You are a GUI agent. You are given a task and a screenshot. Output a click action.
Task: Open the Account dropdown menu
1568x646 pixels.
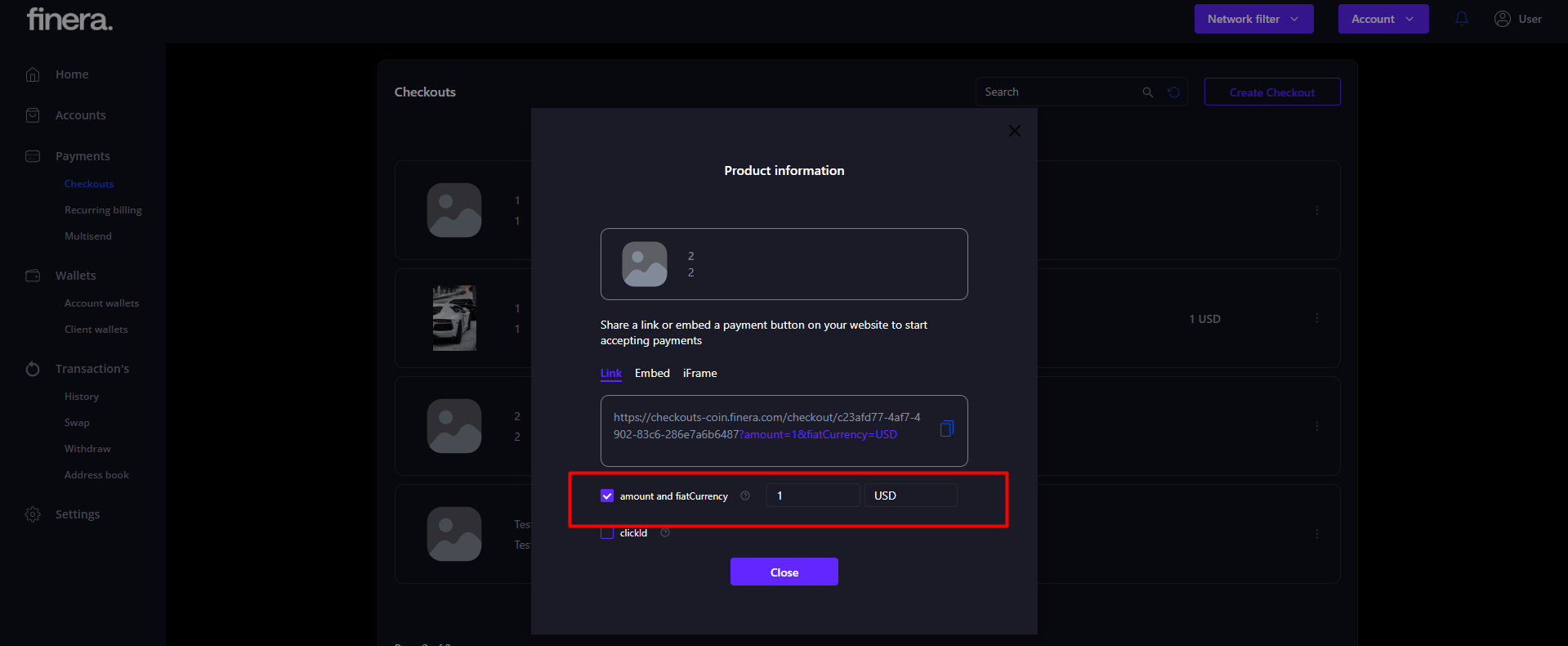(1383, 19)
